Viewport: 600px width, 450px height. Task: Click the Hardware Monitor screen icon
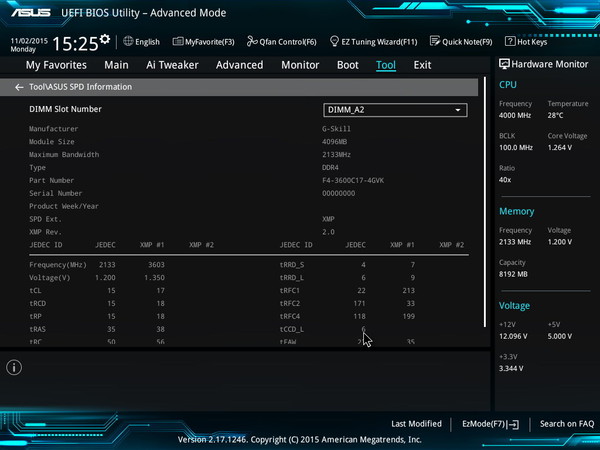point(504,64)
